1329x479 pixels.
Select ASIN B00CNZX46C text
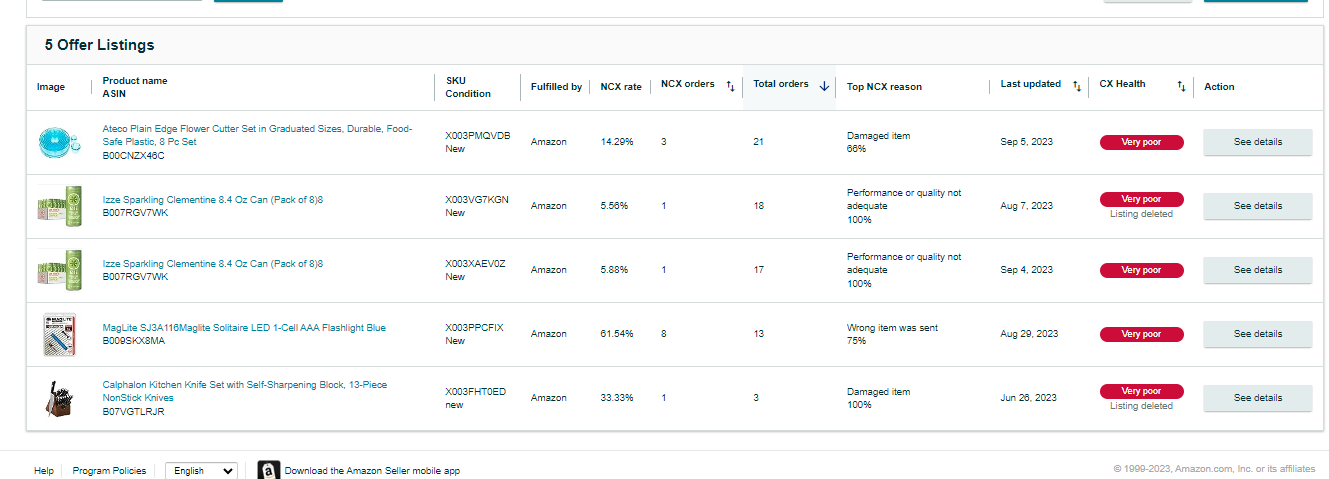pos(133,156)
